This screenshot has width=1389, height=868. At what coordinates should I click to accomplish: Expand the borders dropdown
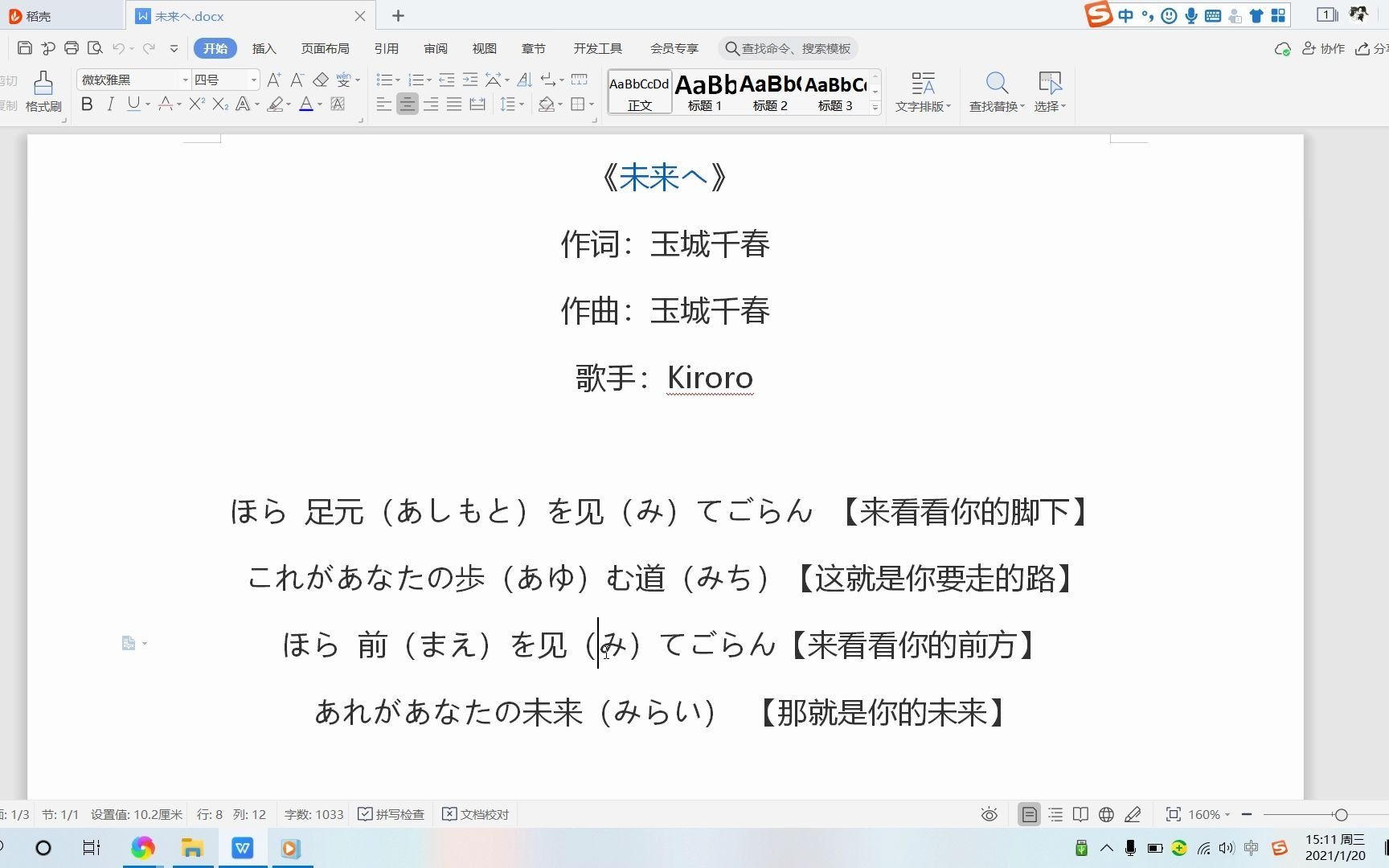point(592,104)
